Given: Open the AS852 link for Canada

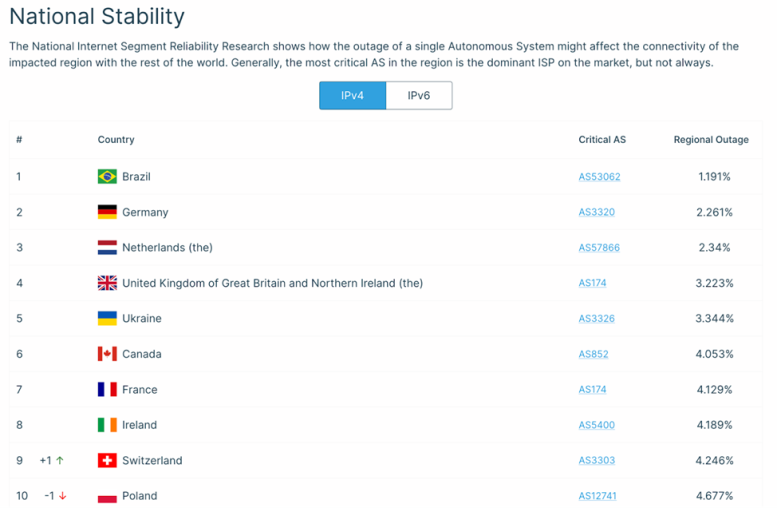Looking at the screenshot, I should pos(593,354).
